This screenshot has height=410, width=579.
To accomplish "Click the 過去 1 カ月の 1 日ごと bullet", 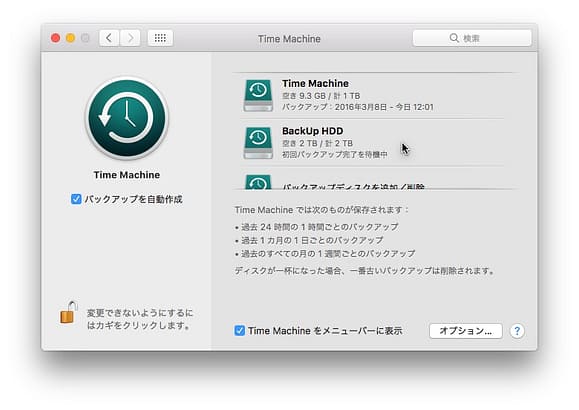I will click(309, 240).
